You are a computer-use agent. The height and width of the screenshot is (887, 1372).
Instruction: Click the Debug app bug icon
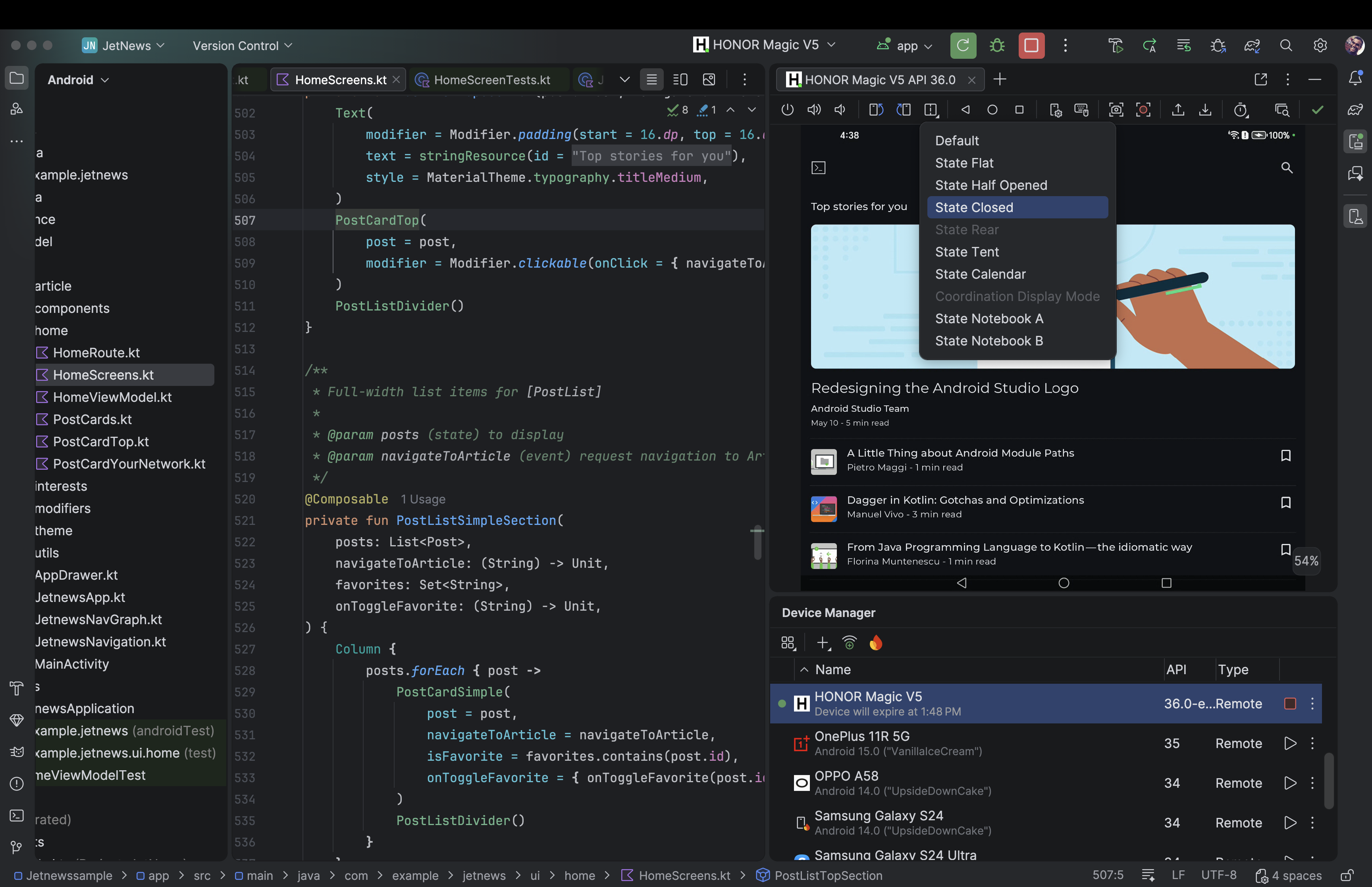(x=997, y=46)
